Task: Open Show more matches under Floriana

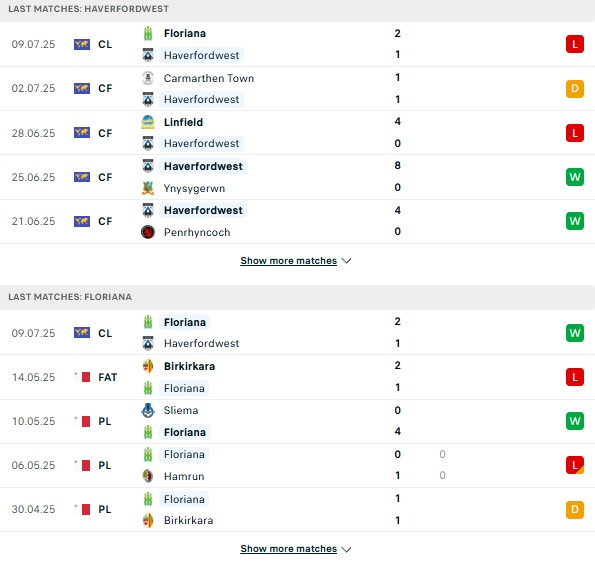Action: pyautogui.click(x=288, y=549)
